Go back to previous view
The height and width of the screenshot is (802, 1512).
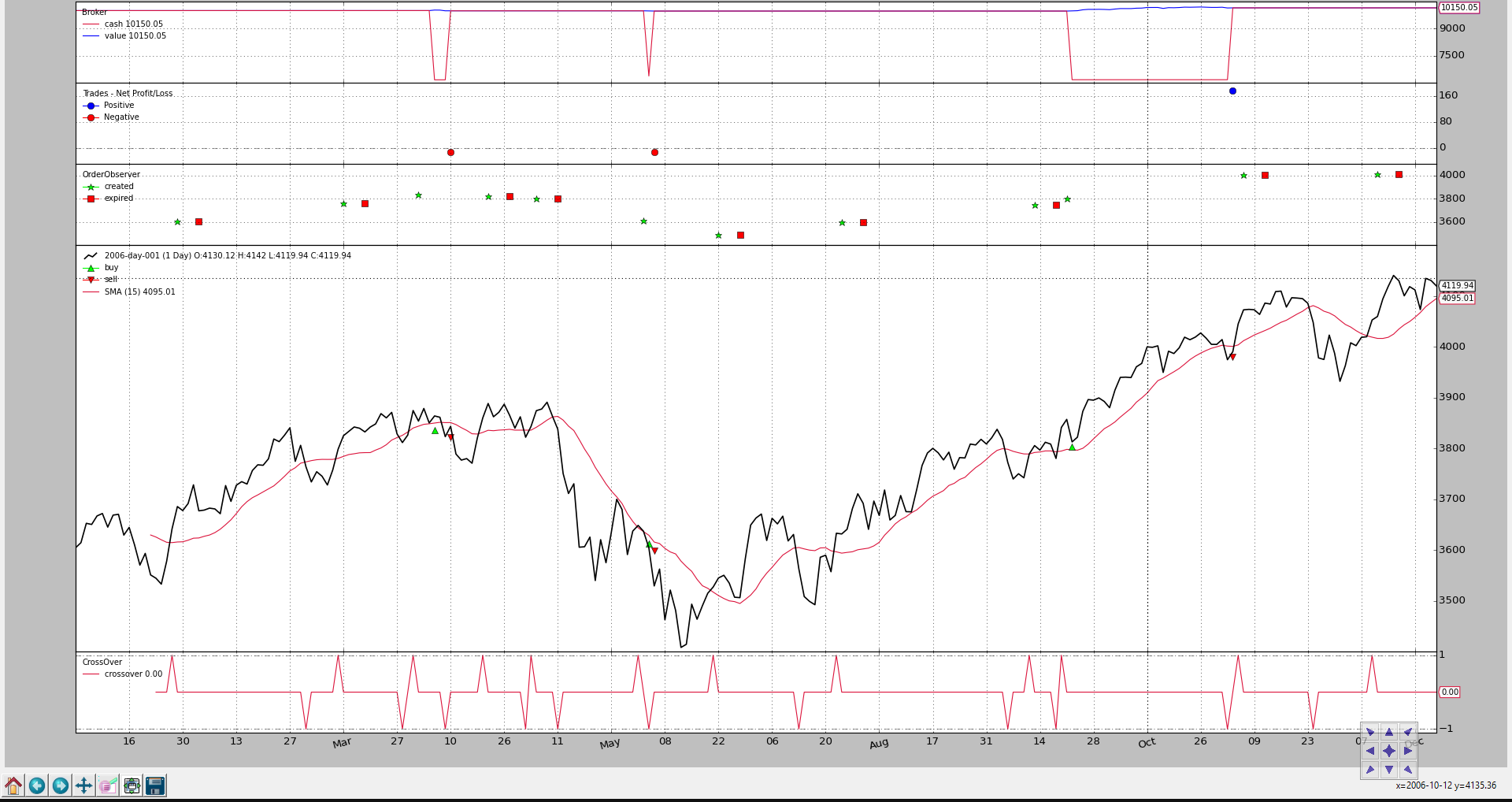click(37, 785)
